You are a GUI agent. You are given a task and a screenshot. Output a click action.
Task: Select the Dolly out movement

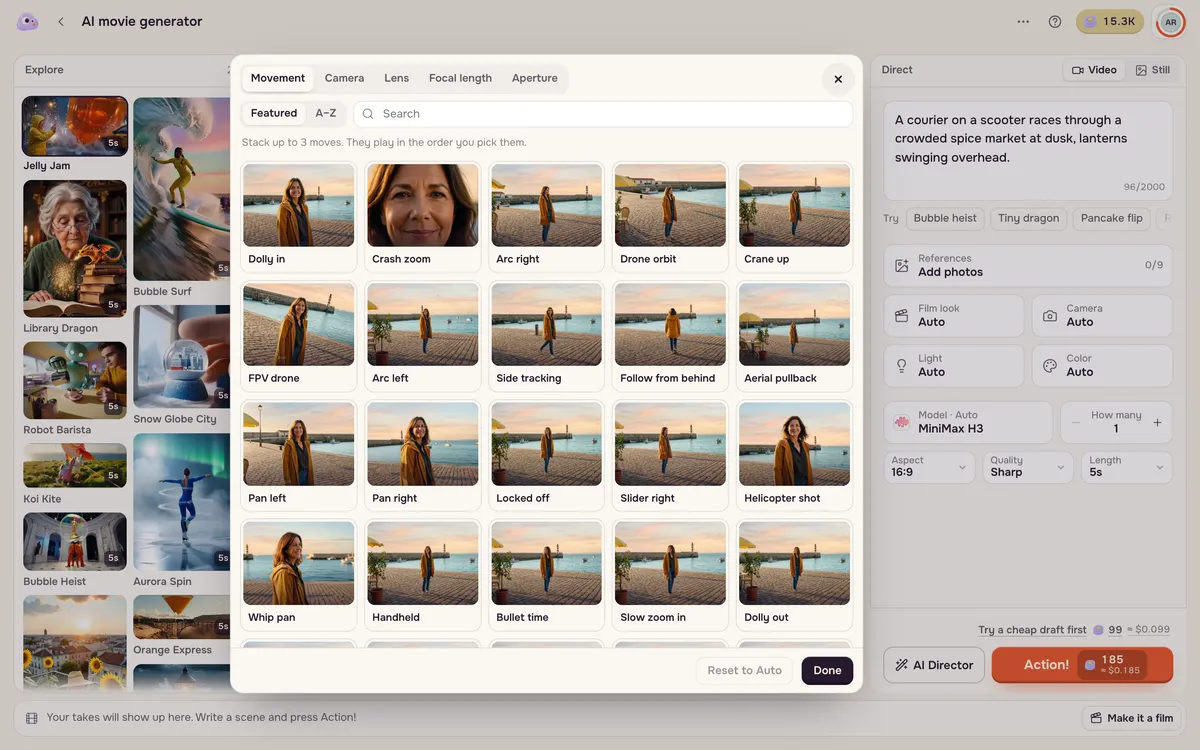[x=795, y=575]
